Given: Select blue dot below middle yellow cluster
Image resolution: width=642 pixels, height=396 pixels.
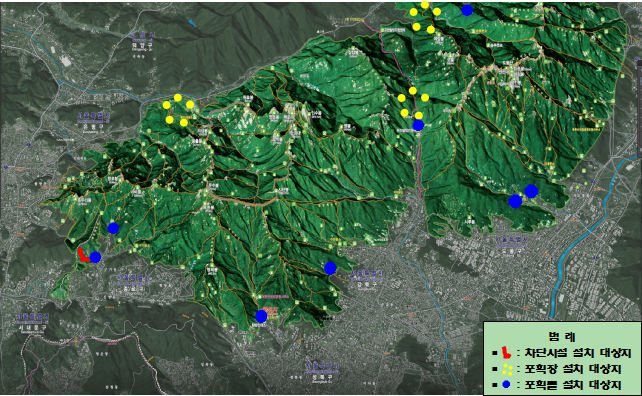Looking at the screenshot, I should (418, 125).
